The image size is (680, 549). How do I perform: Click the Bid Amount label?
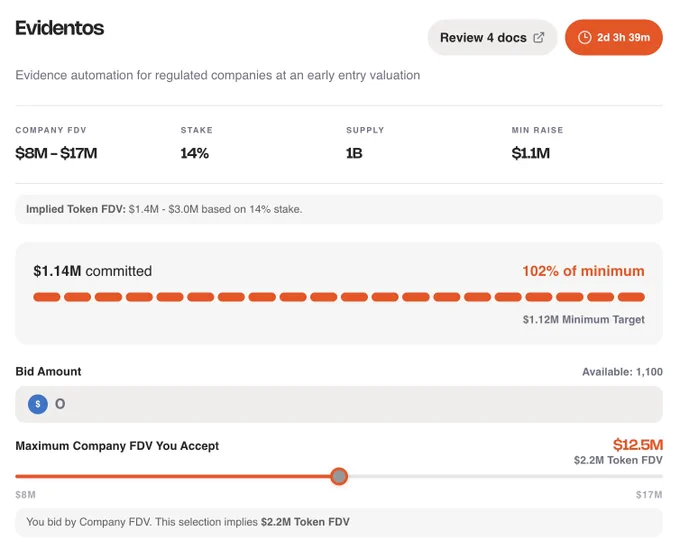49,372
